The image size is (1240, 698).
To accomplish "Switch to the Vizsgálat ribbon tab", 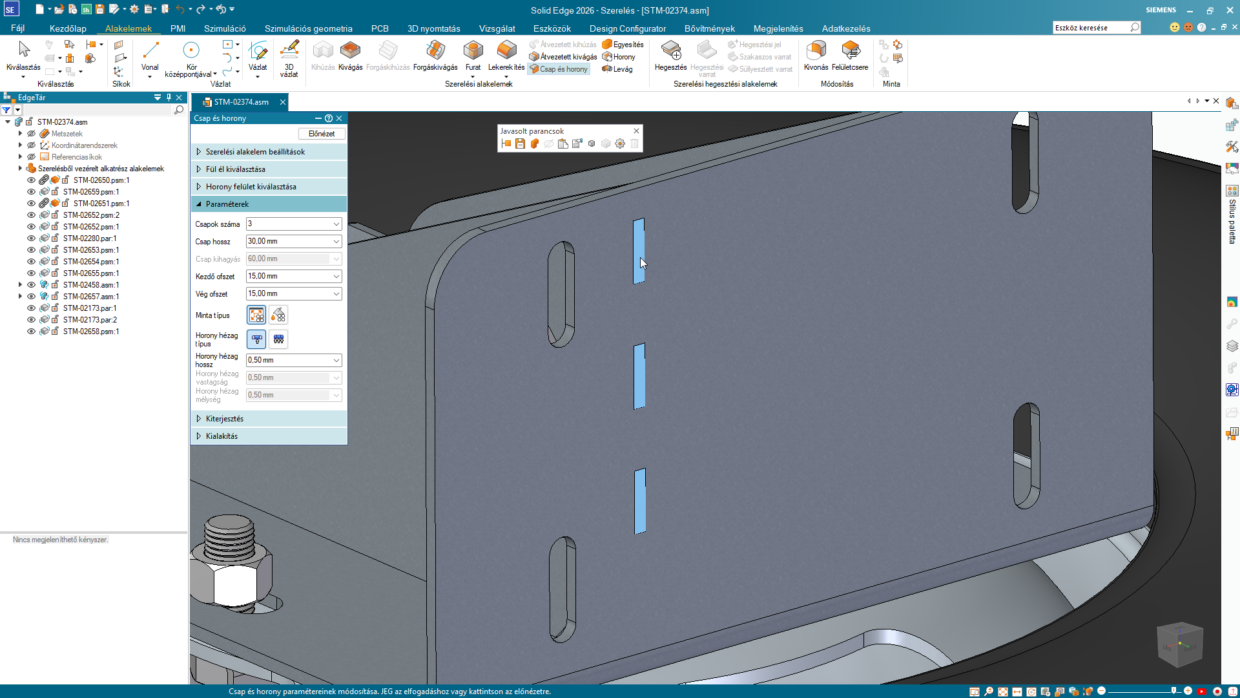I will (497, 29).
